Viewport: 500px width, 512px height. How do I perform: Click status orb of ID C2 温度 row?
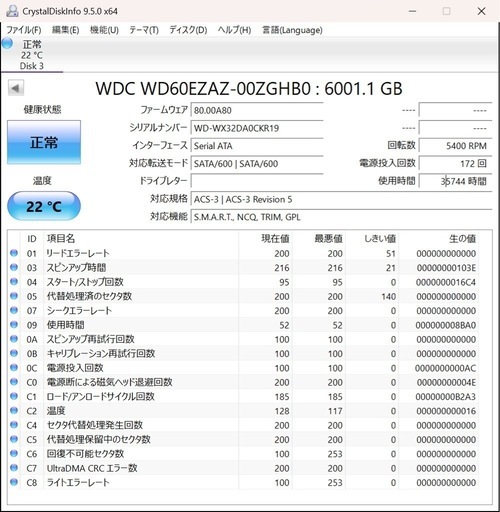(14, 411)
